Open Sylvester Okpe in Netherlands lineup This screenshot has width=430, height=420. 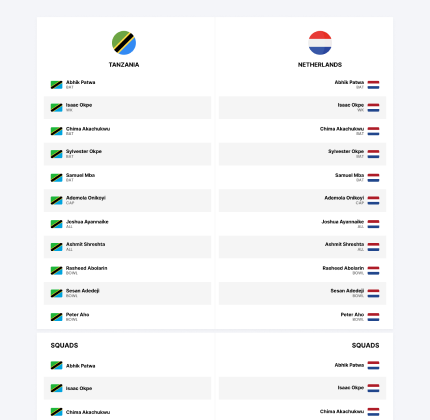tap(346, 151)
